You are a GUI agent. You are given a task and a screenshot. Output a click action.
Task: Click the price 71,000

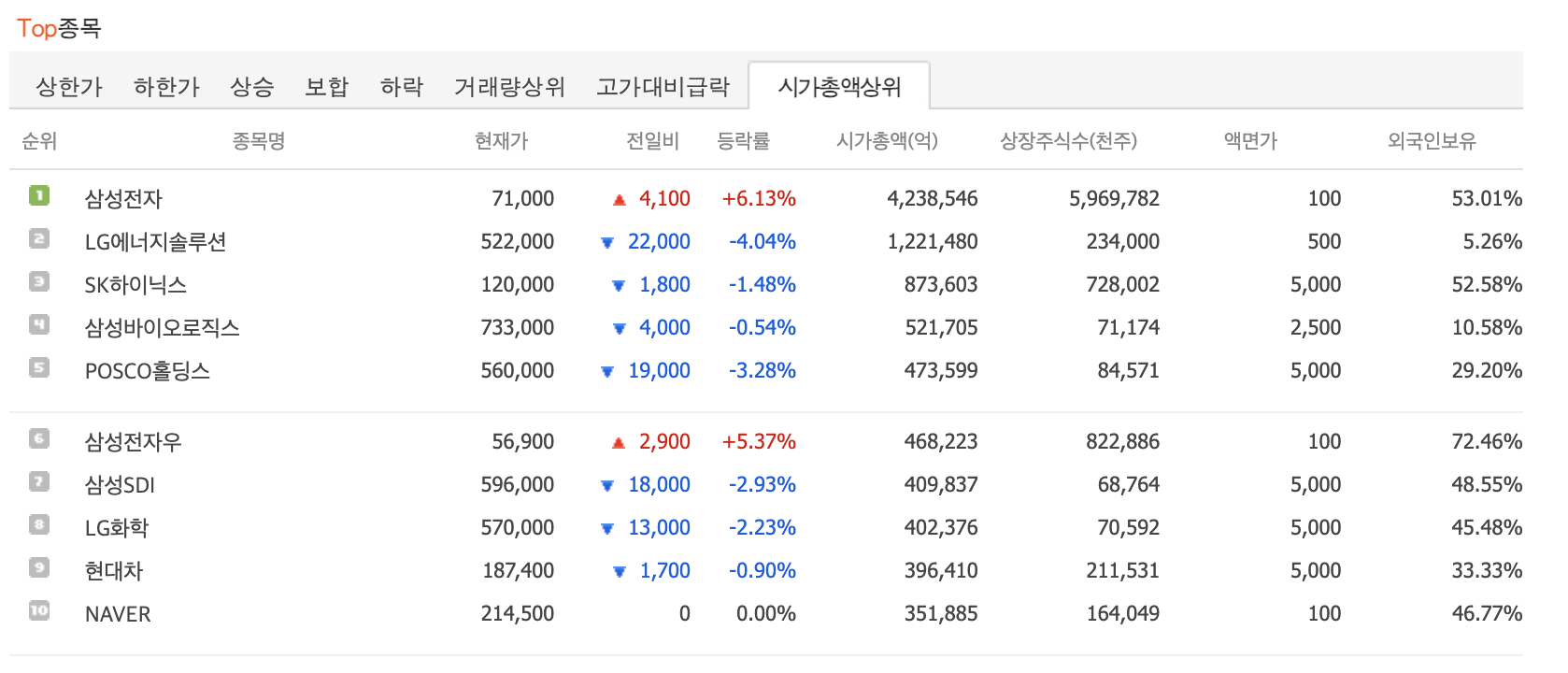(523, 198)
